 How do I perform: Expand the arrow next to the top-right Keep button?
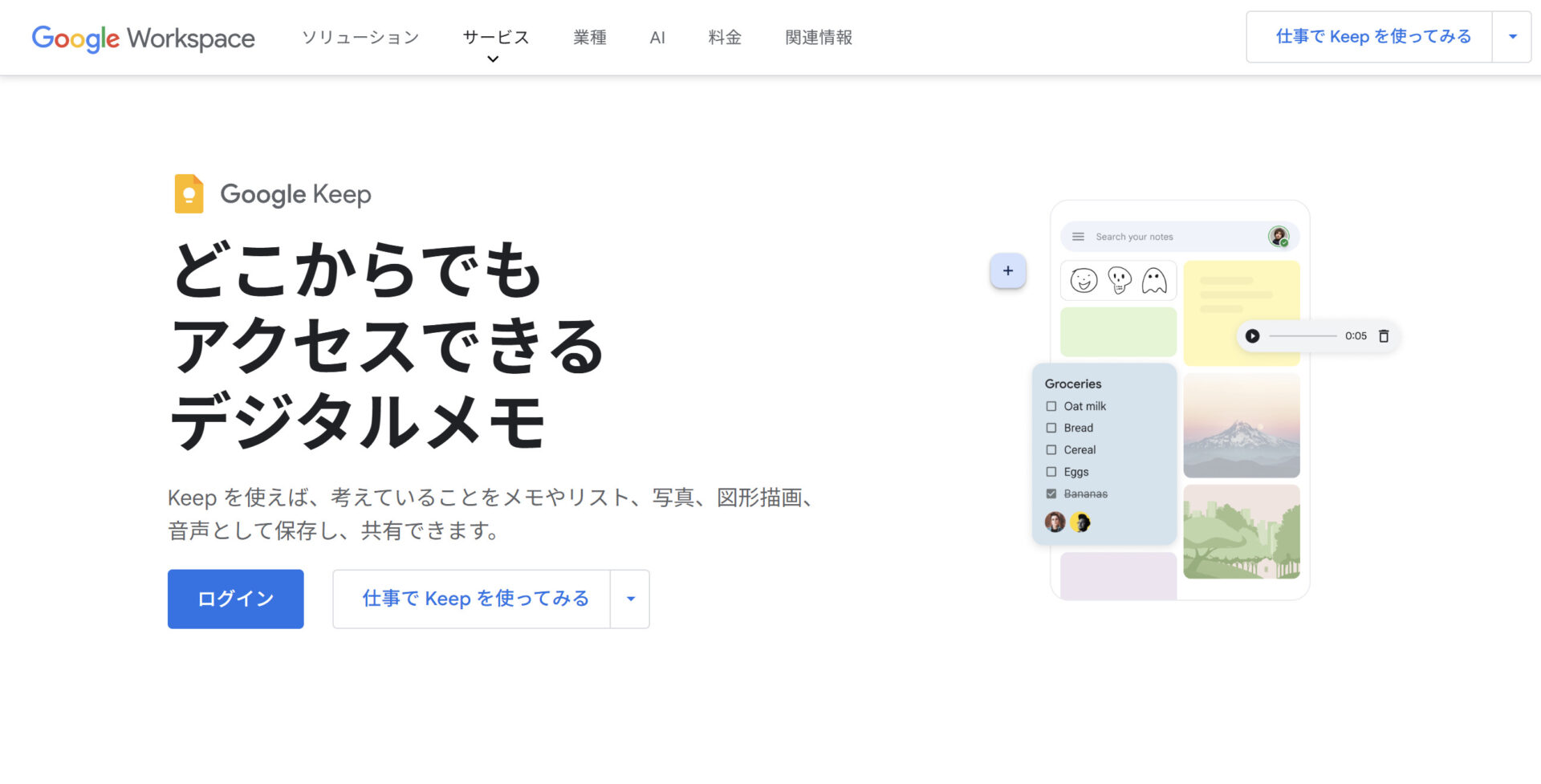point(1512,36)
